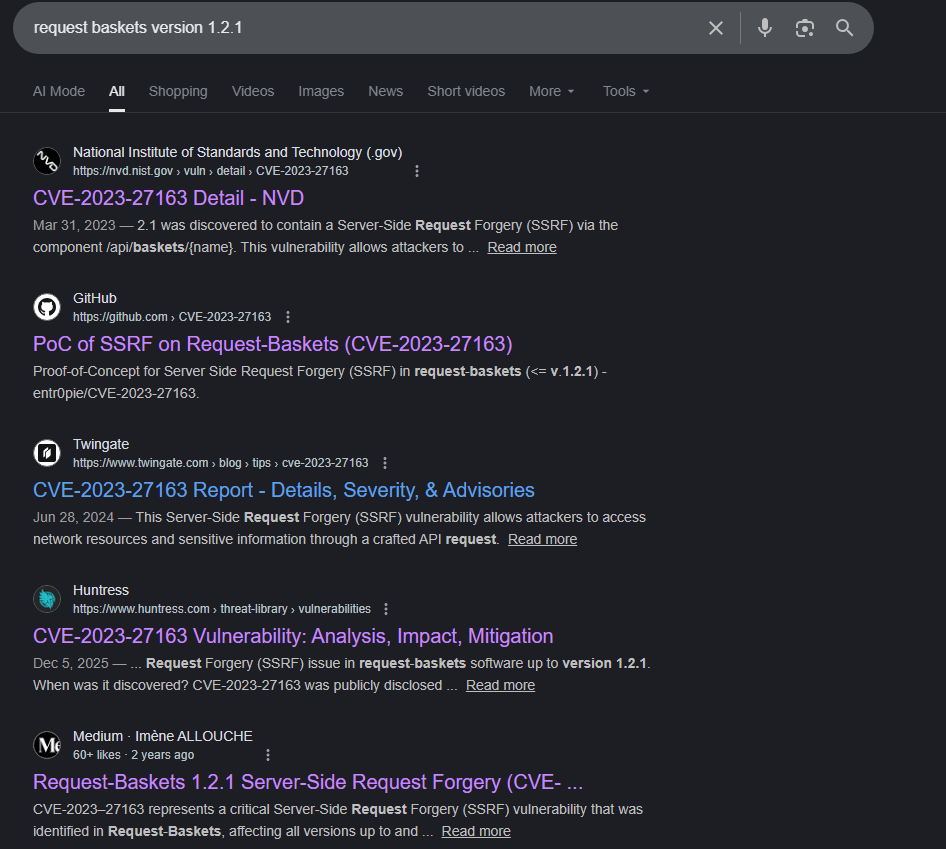
Task: Click Read more under Twingate result
Action: pyautogui.click(x=542, y=539)
